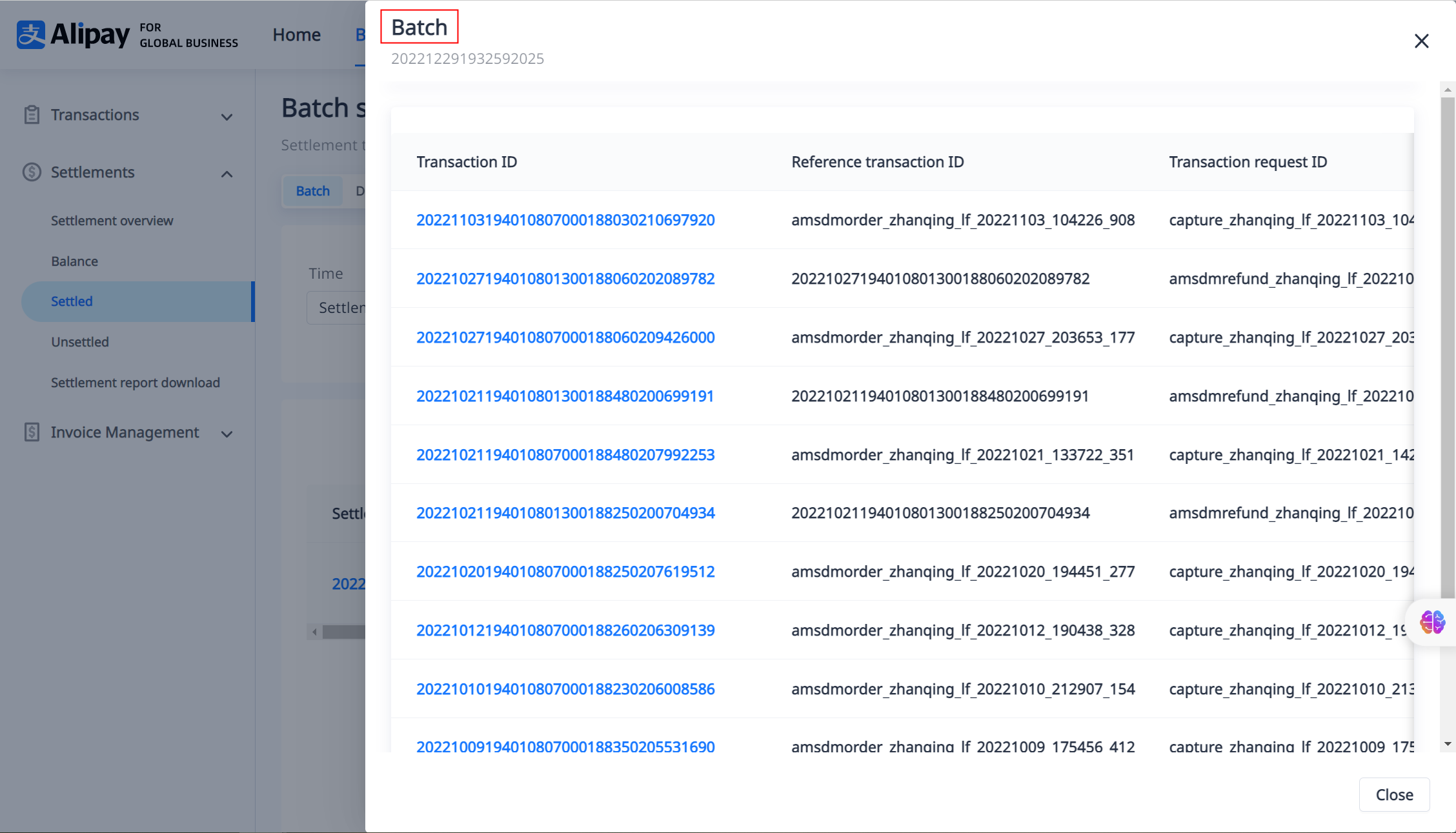Click the Close button
The width and height of the screenshot is (1456, 833).
[1394, 795]
